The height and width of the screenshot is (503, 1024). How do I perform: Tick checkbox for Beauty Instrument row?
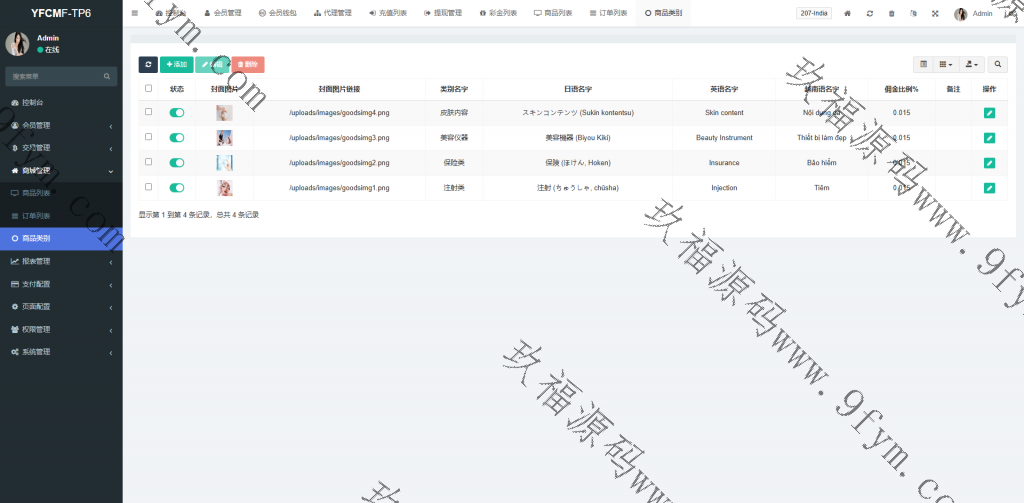point(149,138)
